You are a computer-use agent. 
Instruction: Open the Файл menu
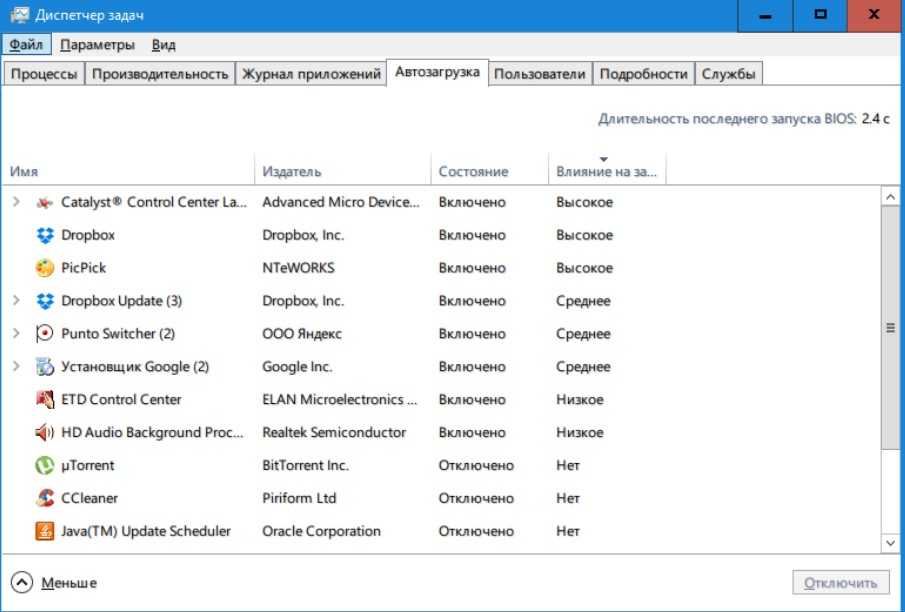coord(26,45)
